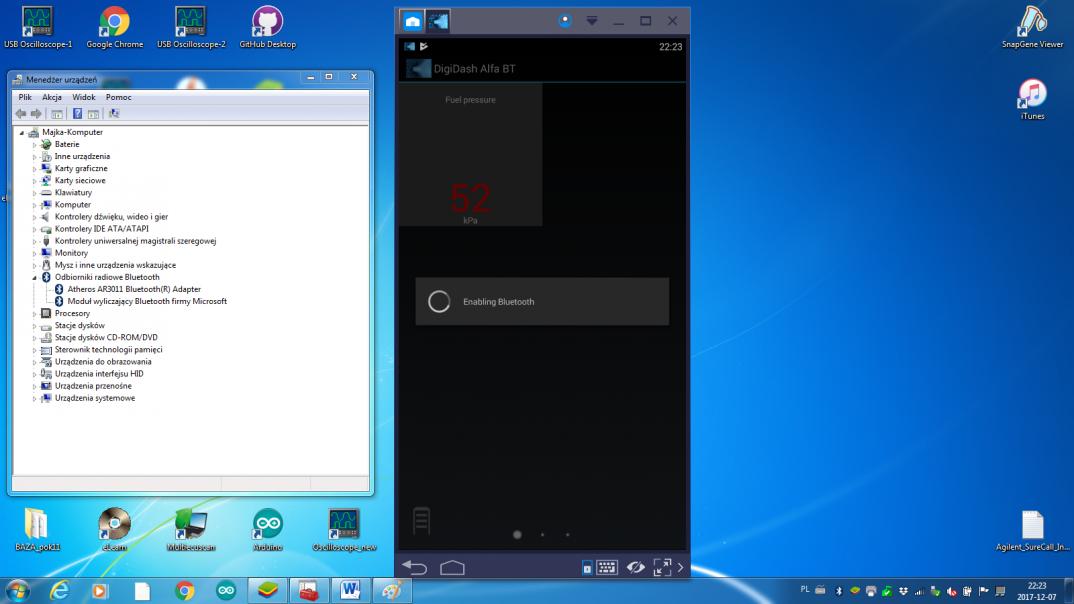1074x604 pixels.
Task: Collapse the Odbiorniki radiowe Bluetooth node
Action: 34,277
